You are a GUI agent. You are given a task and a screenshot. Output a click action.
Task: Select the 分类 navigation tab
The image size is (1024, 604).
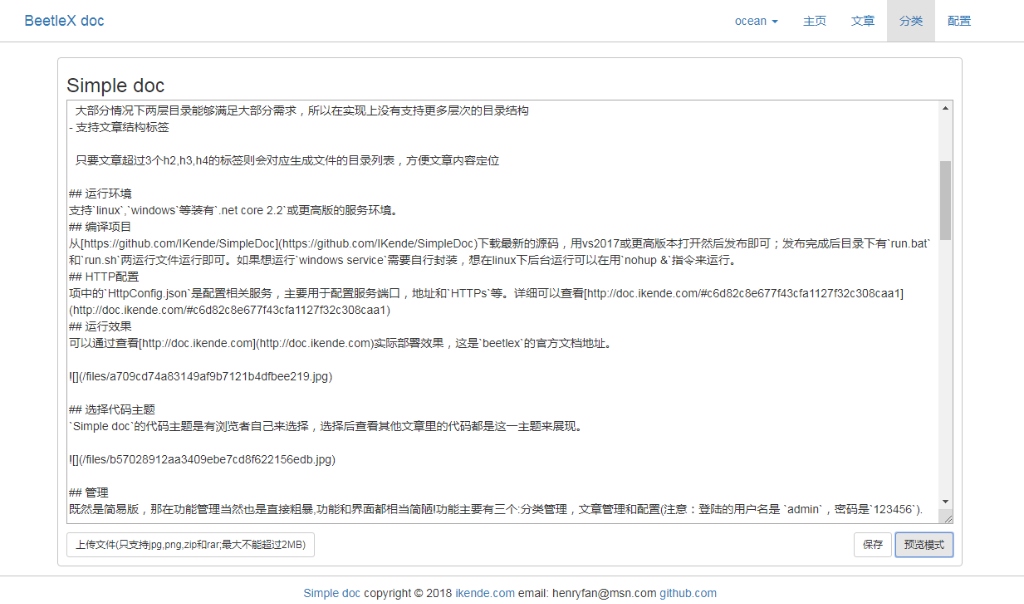[910, 21]
